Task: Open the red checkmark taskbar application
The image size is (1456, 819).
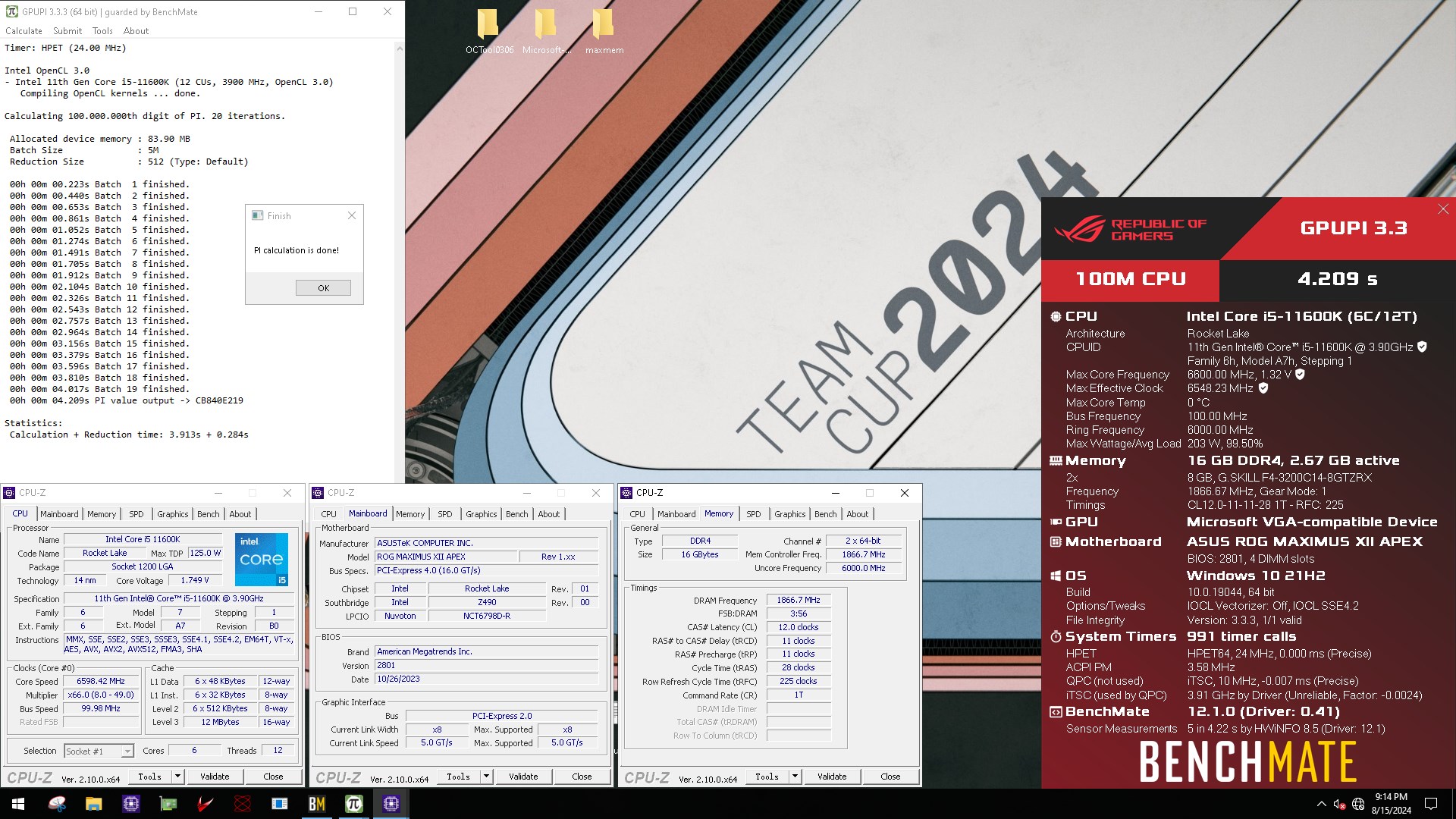Action: [205, 804]
